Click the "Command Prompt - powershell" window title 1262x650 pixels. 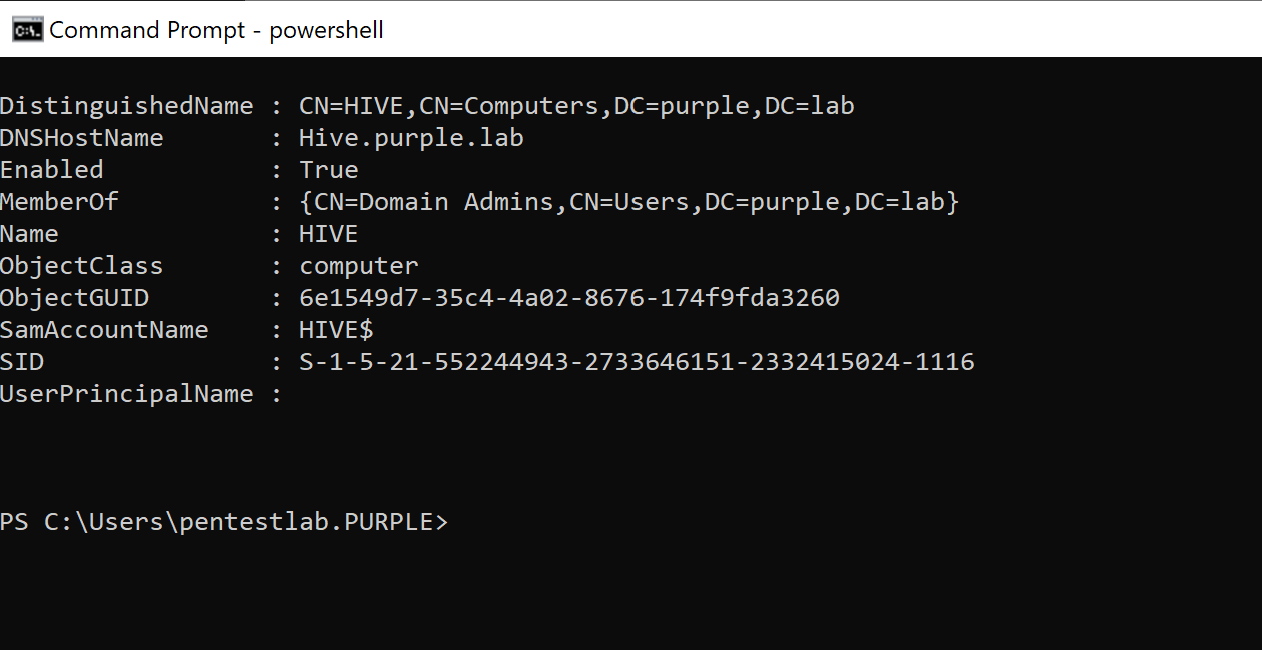[216, 30]
